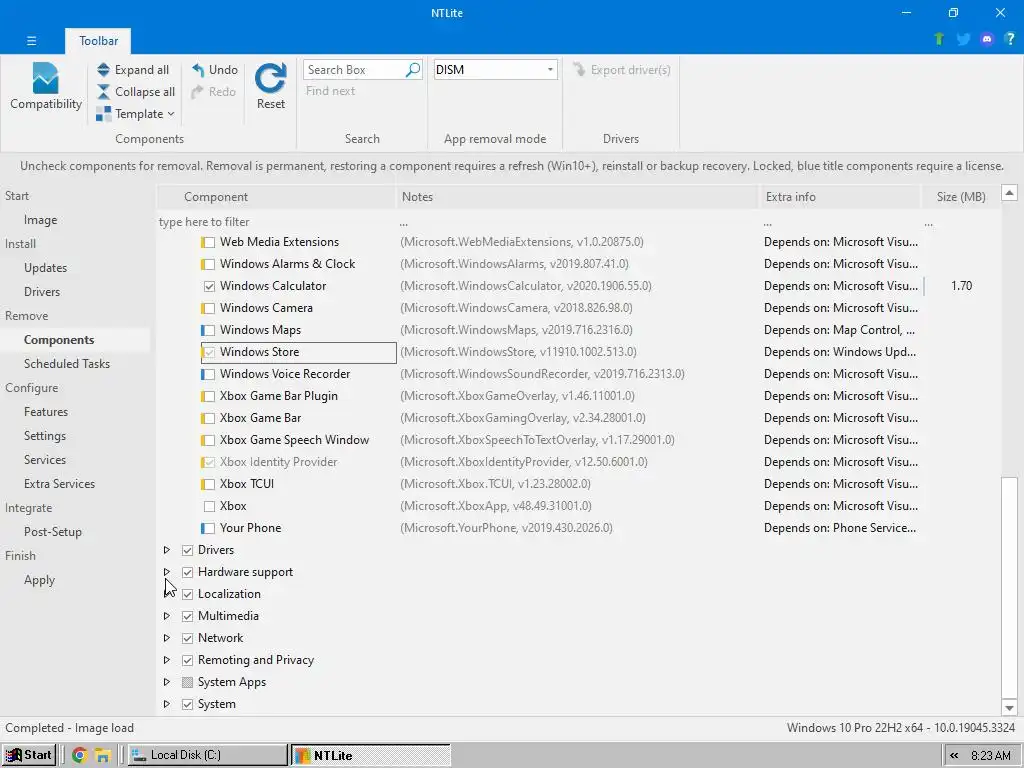Screen dimensions: 1024x768
Task: Open File Explorer from taskbar
Action: click(103, 756)
